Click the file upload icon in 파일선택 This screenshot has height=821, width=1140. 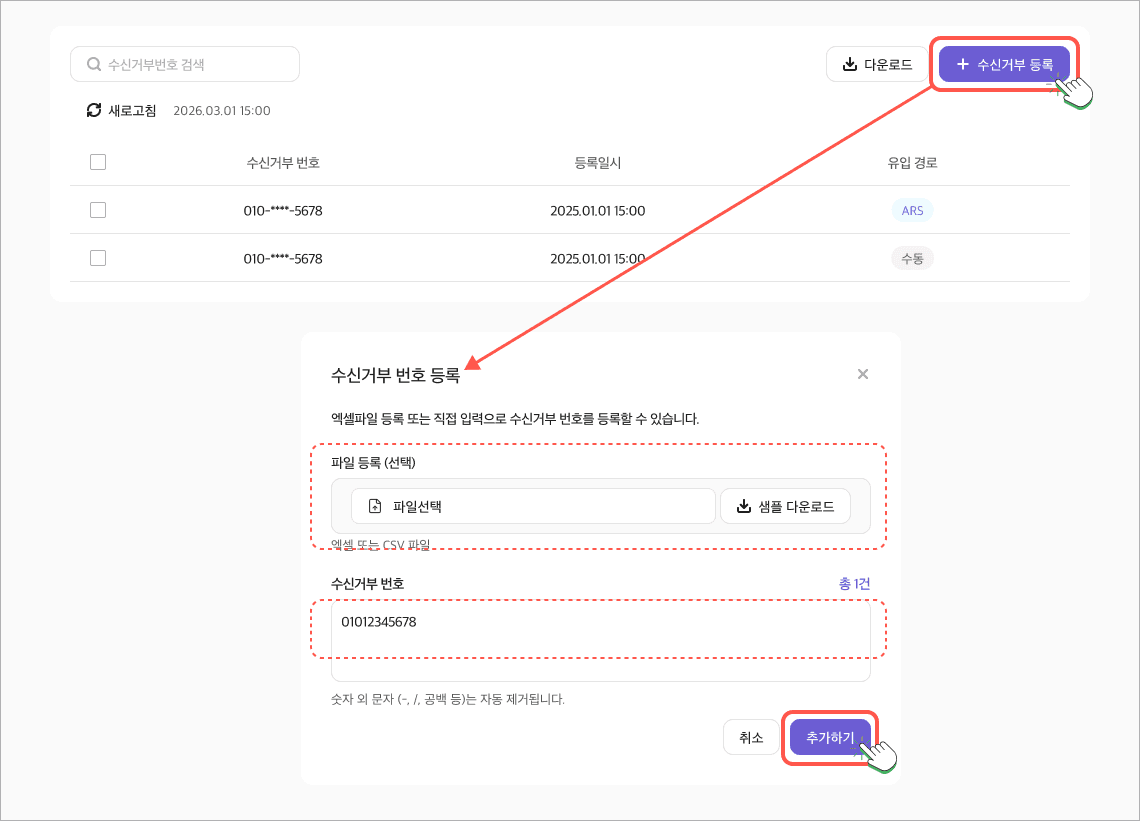[375, 506]
